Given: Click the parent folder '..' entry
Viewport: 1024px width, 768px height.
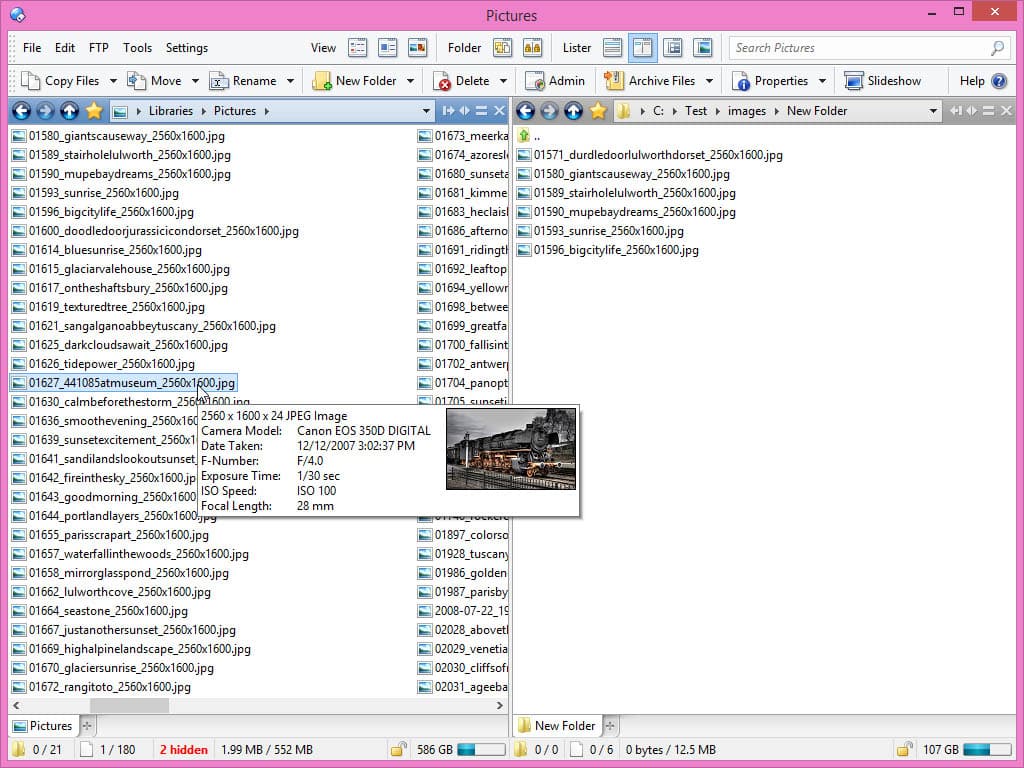Looking at the screenshot, I should pos(530,136).
